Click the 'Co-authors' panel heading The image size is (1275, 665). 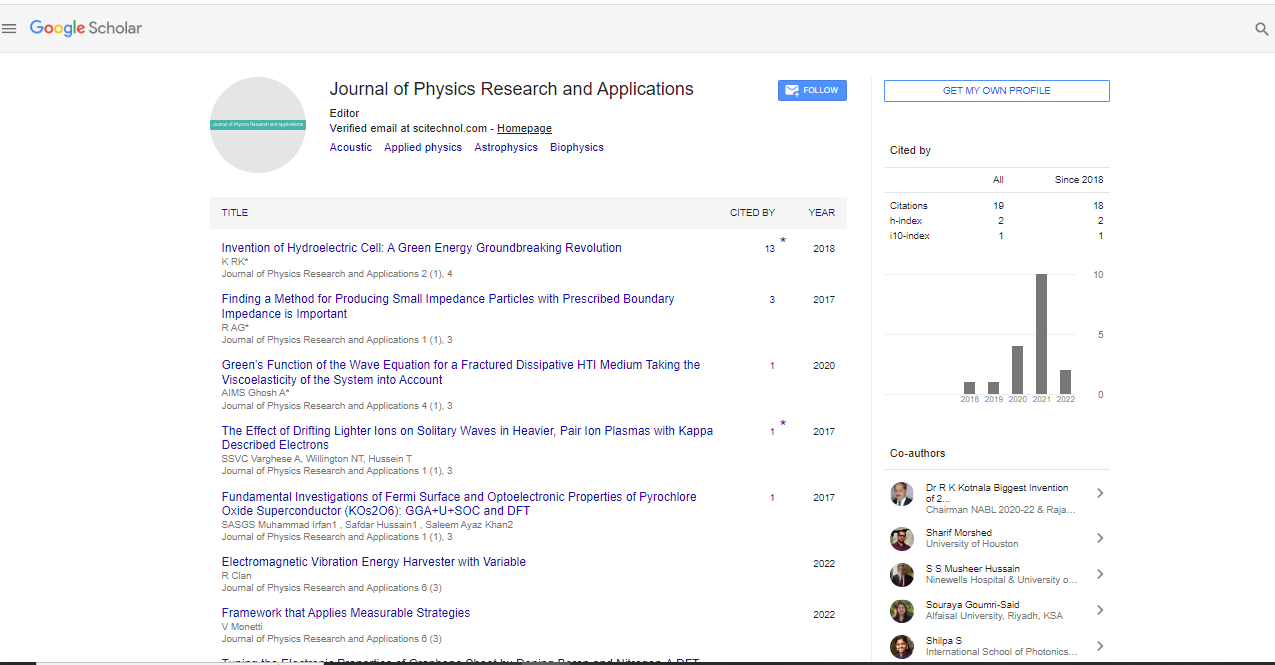coord(917,453)
